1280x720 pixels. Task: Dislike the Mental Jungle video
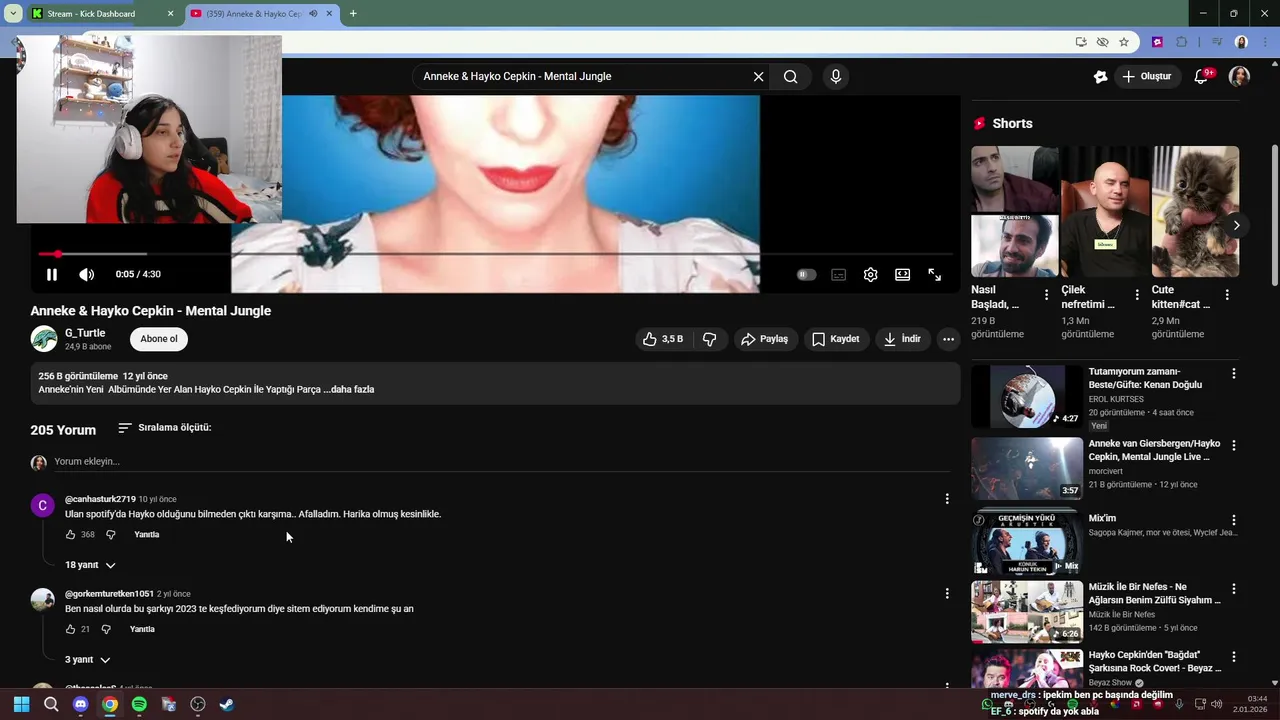[710, 339]
